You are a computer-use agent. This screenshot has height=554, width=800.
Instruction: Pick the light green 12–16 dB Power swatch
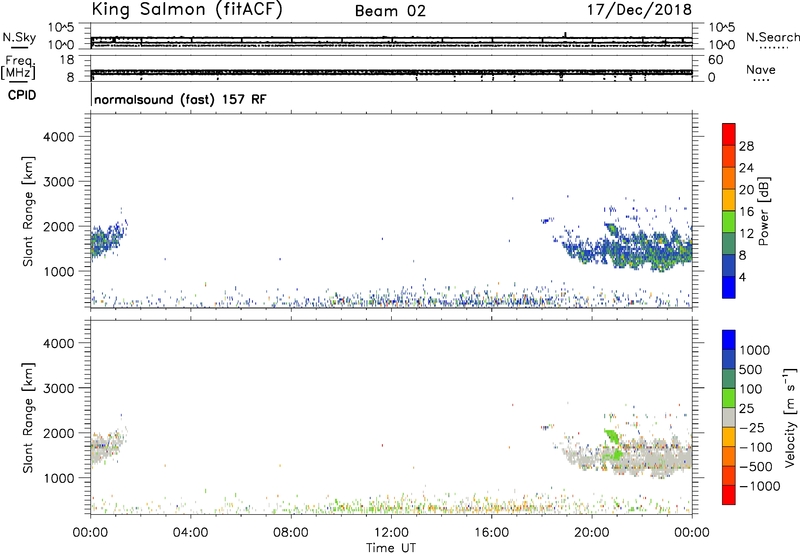point(729,221)
